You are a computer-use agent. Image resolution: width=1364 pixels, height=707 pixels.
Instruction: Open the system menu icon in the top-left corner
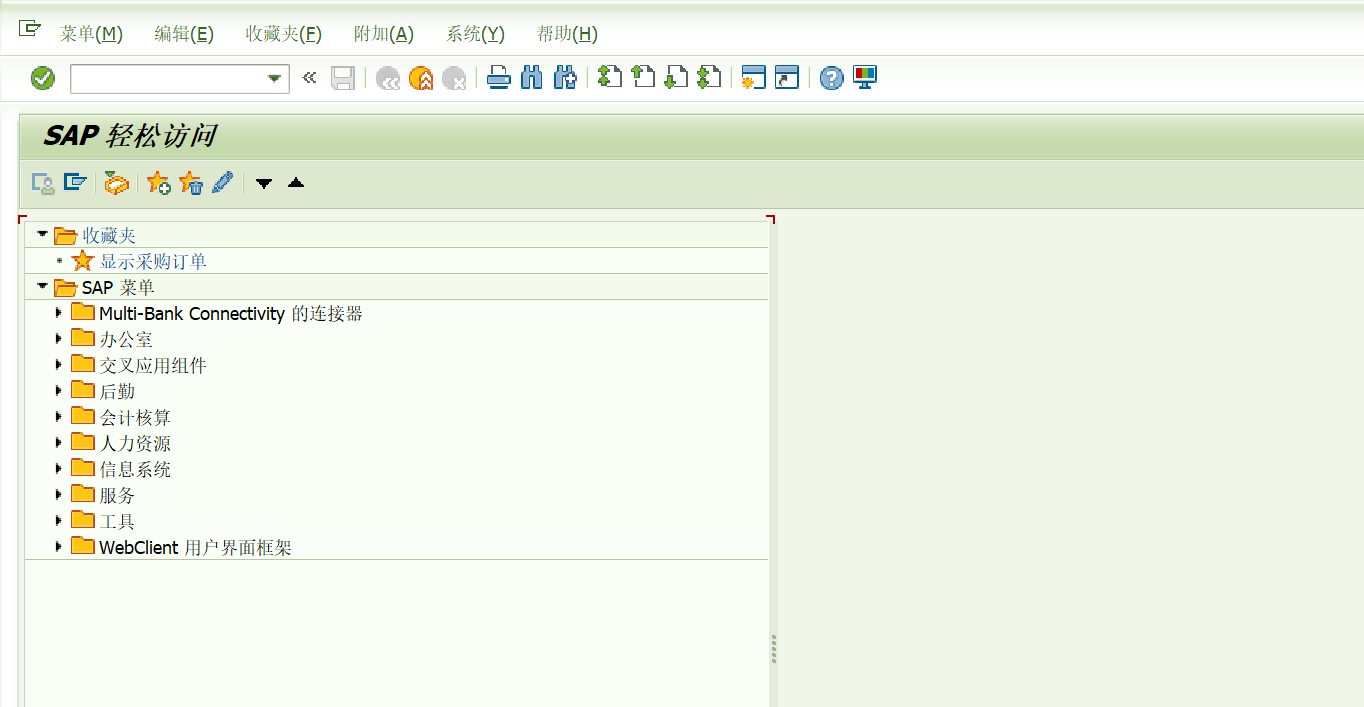click(30, 28)
